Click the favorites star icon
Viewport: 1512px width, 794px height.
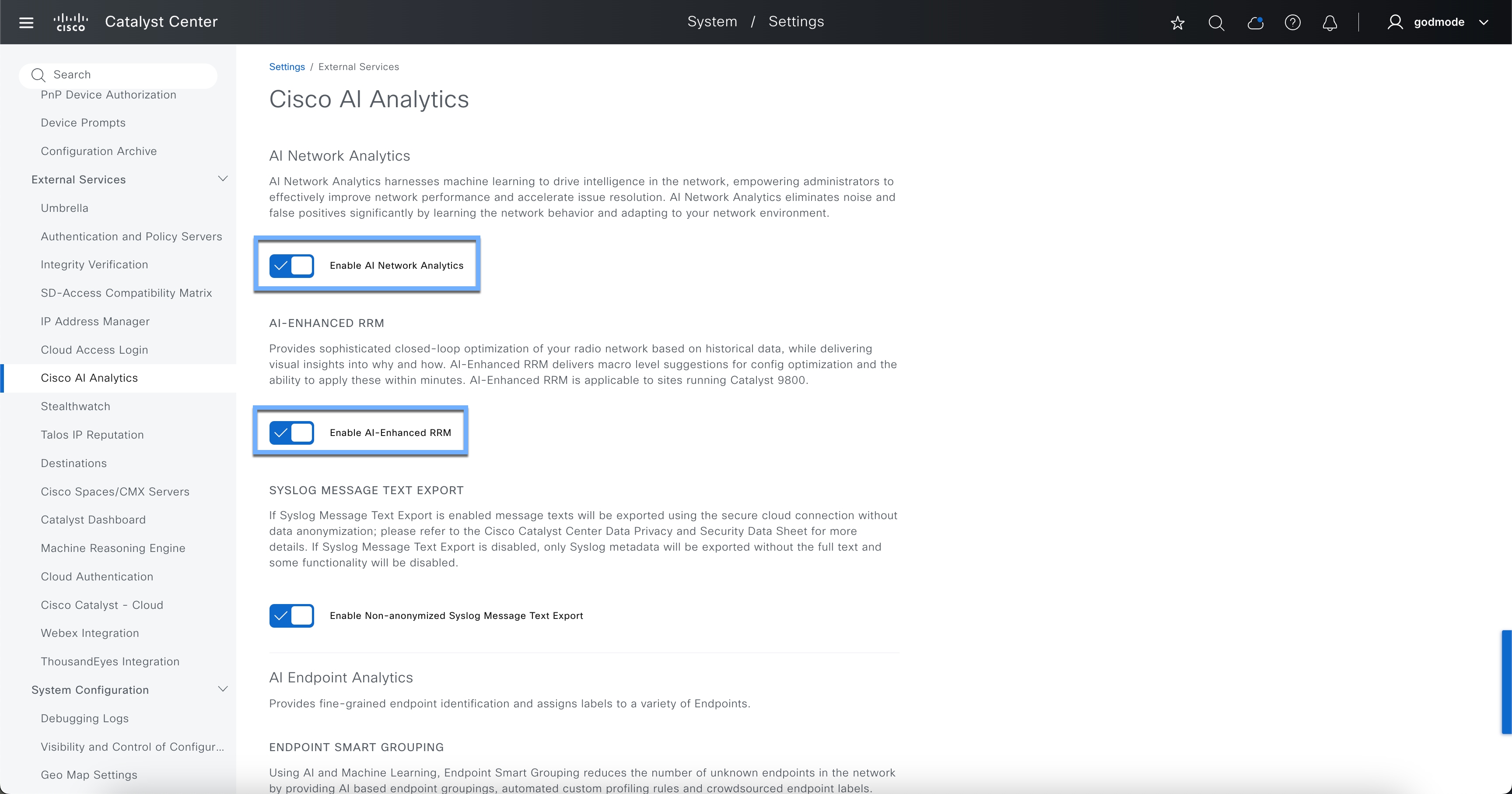pos(1177,23)
